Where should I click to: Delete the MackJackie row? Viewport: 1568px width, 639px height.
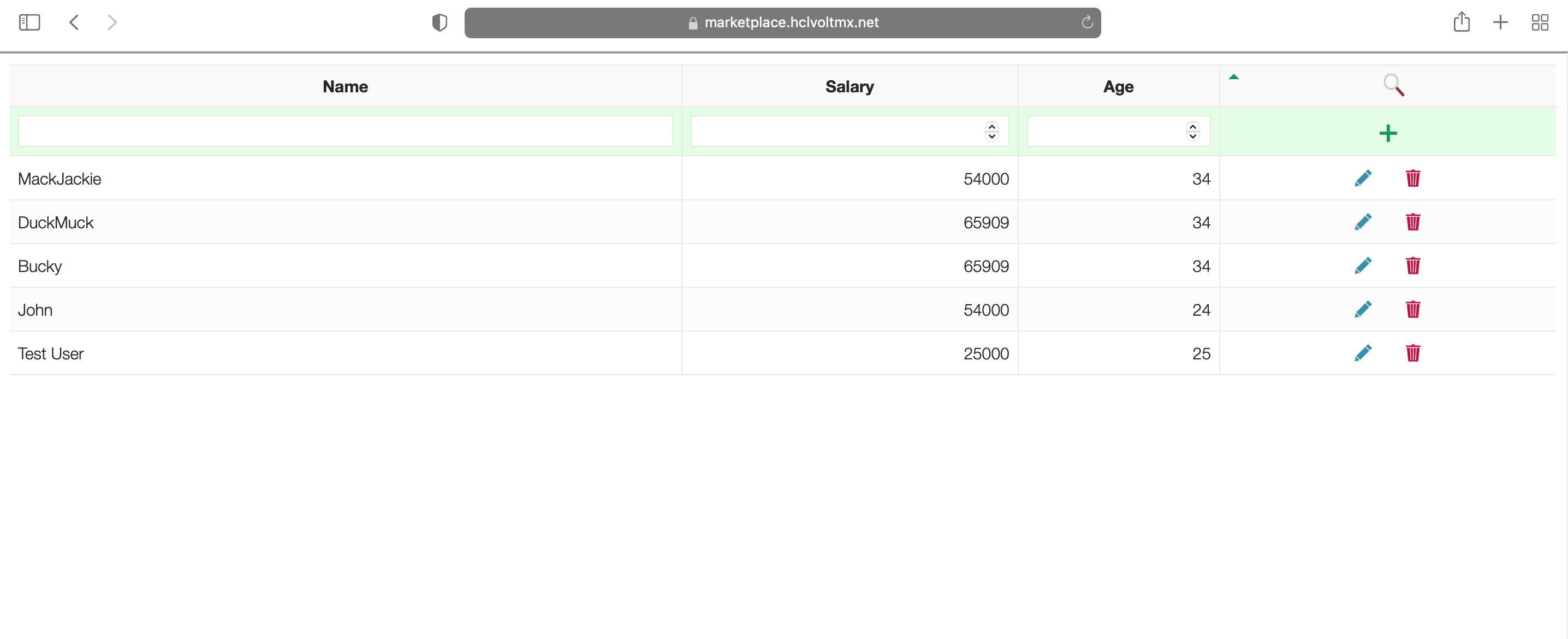pyautogui.click(x=1413, y=179)
